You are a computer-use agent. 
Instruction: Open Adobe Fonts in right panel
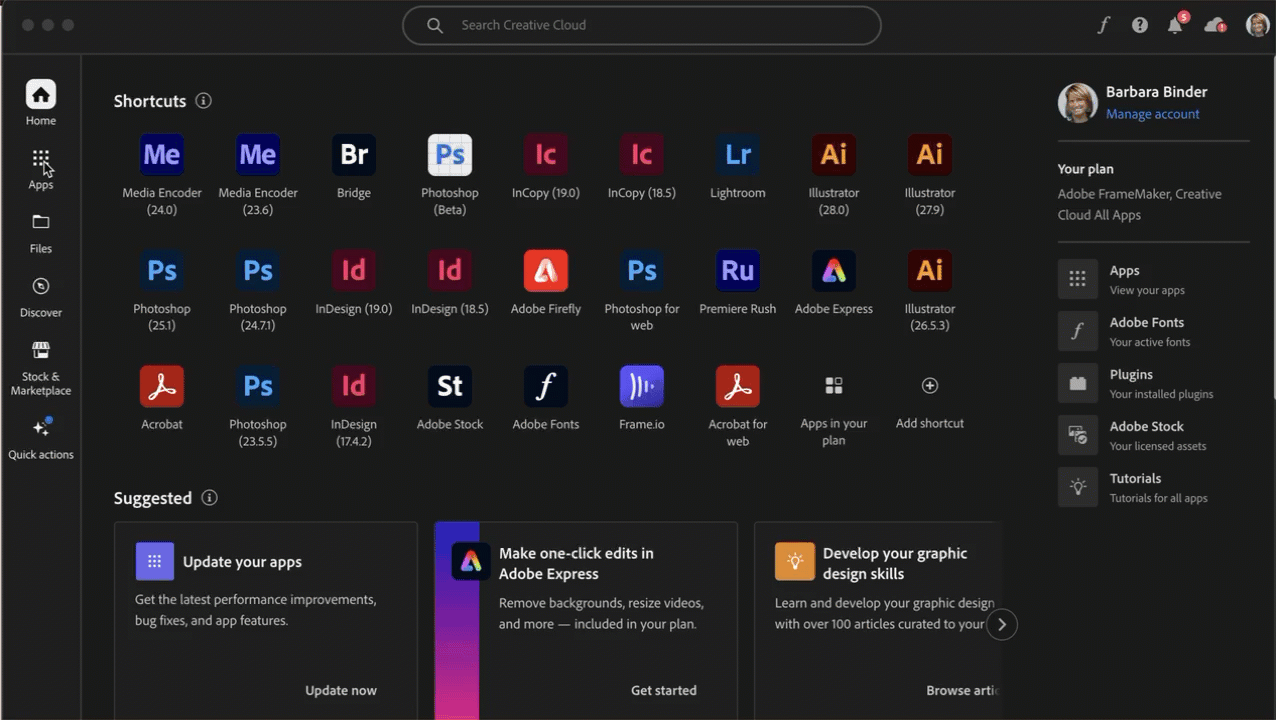(x=1153, y=331)
